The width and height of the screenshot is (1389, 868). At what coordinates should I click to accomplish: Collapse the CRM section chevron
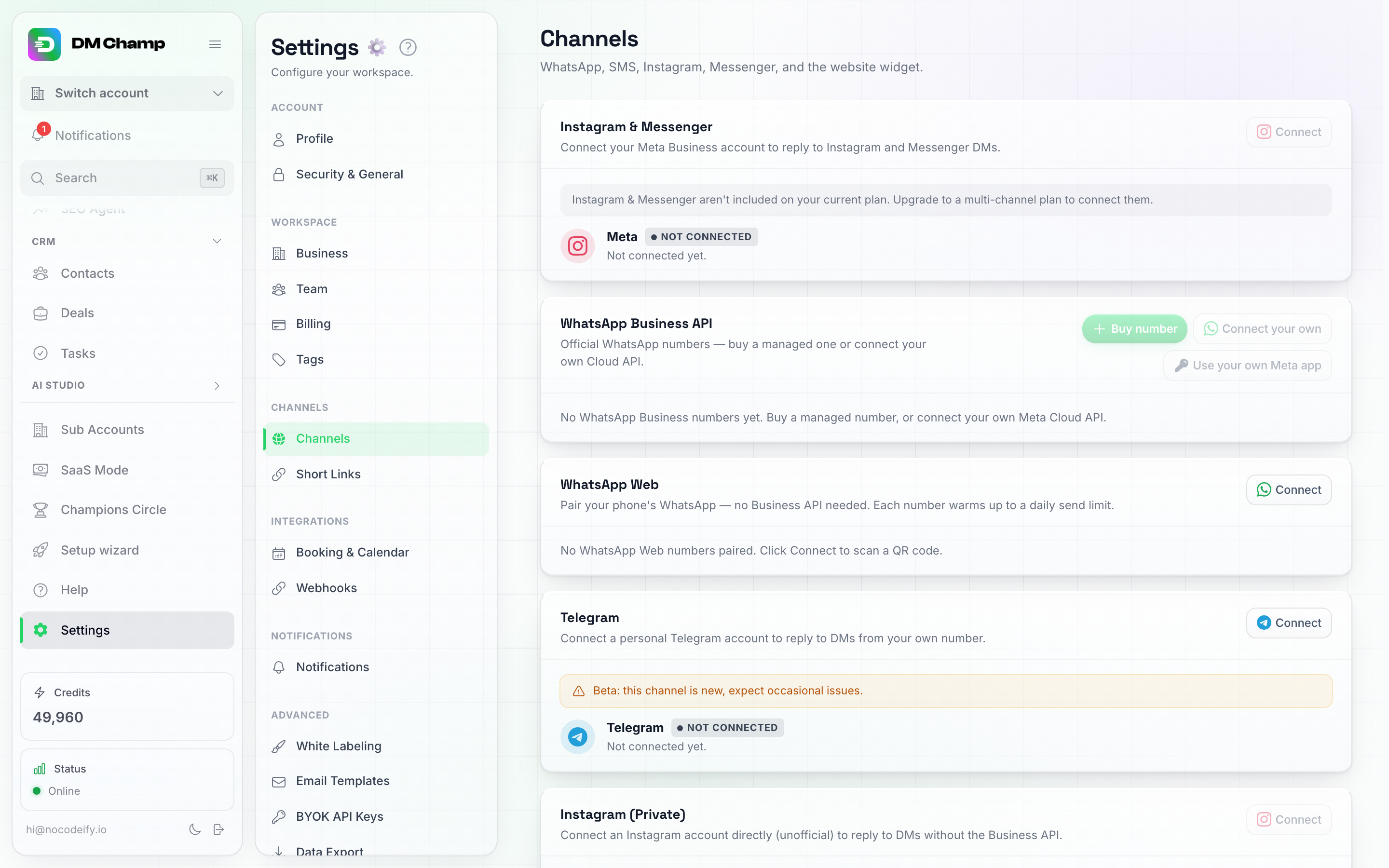coord(217,241)
